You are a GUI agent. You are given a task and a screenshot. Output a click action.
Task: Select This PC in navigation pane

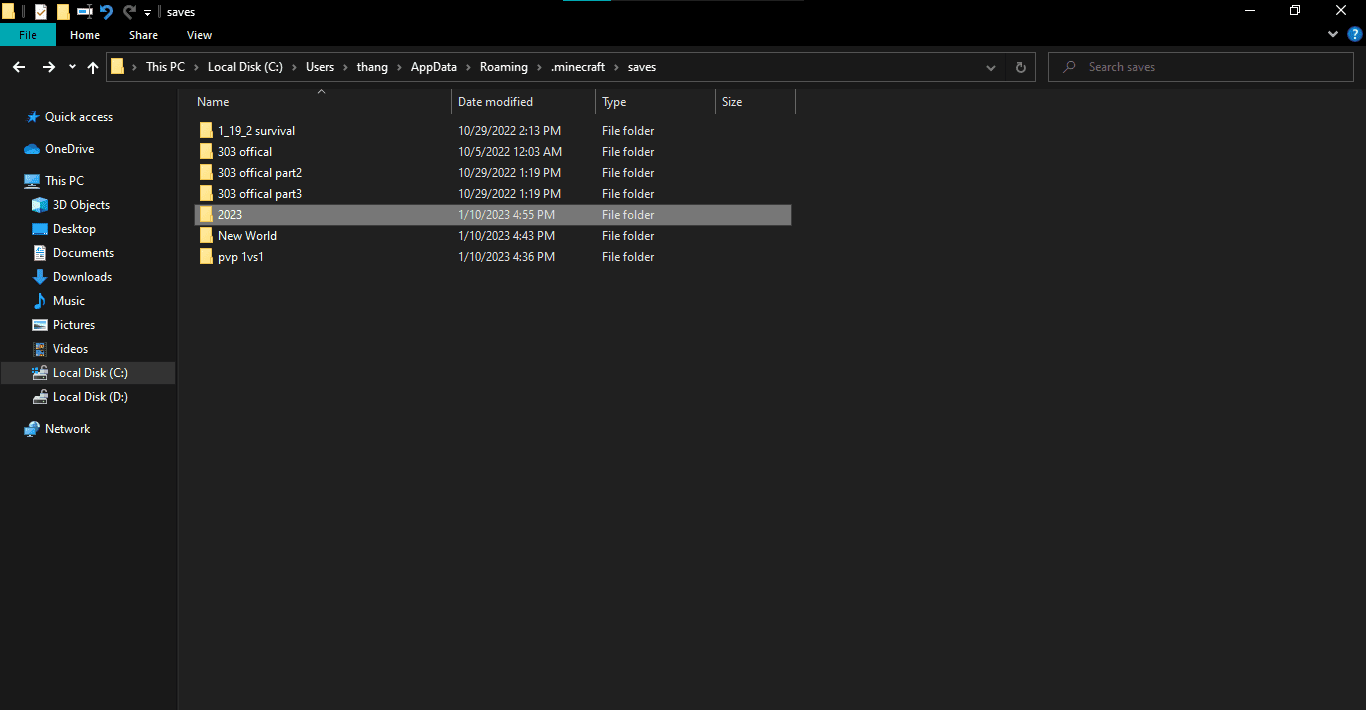tap(64, 181)
